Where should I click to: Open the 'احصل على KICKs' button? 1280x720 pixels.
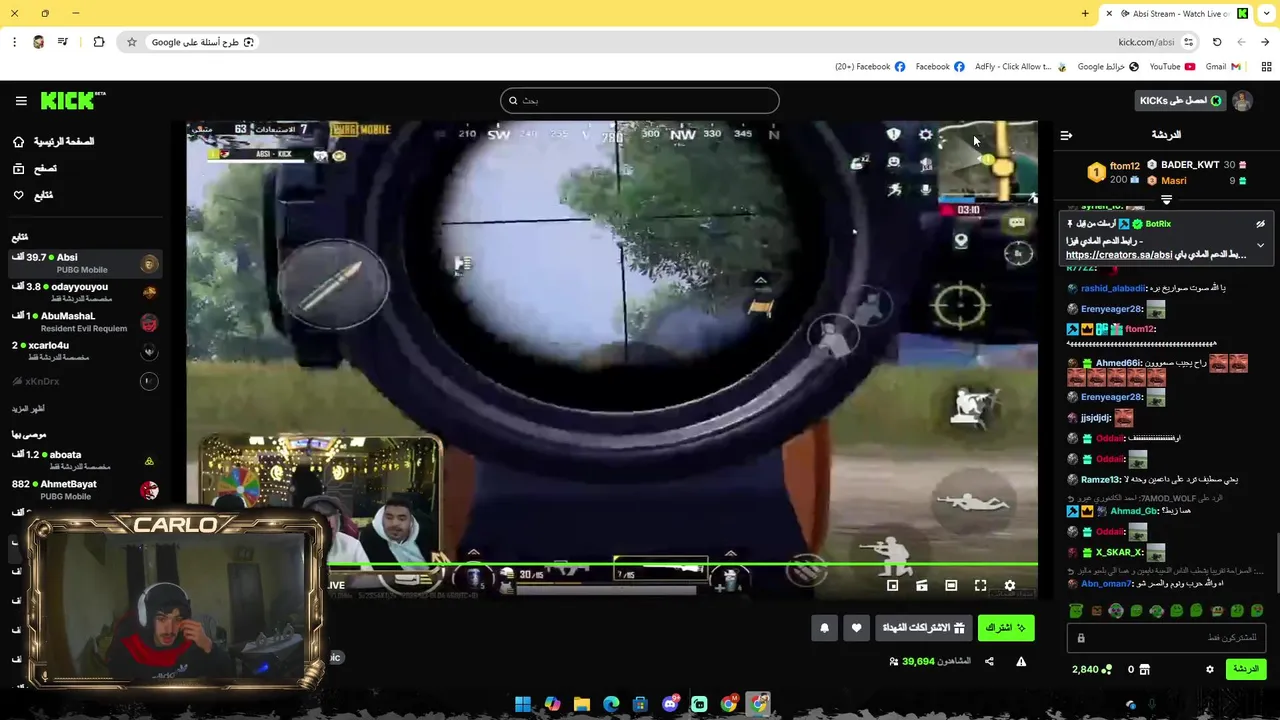coord(1181,101)
